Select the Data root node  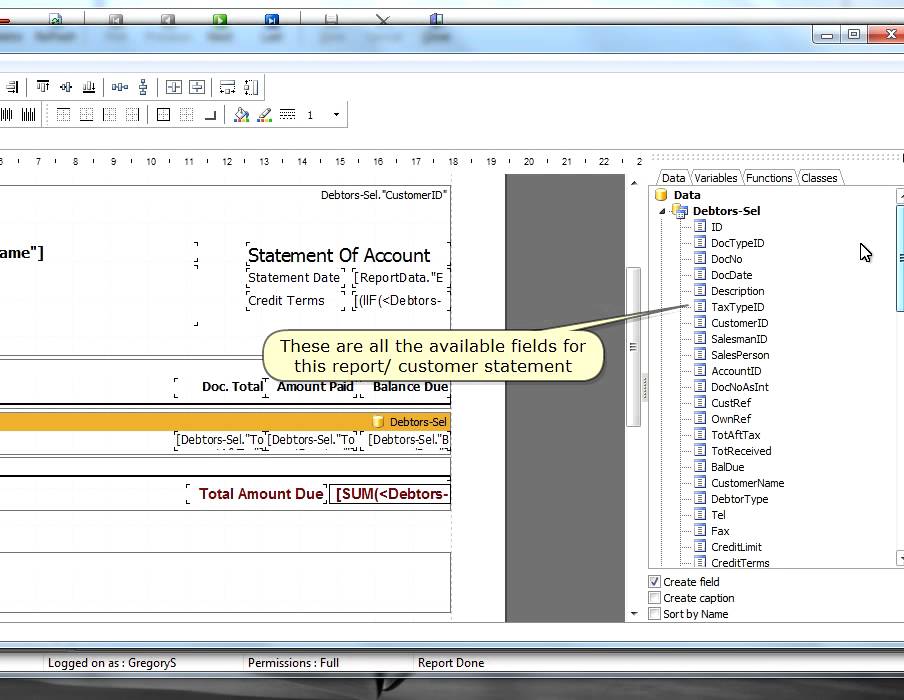pos(687,195)
